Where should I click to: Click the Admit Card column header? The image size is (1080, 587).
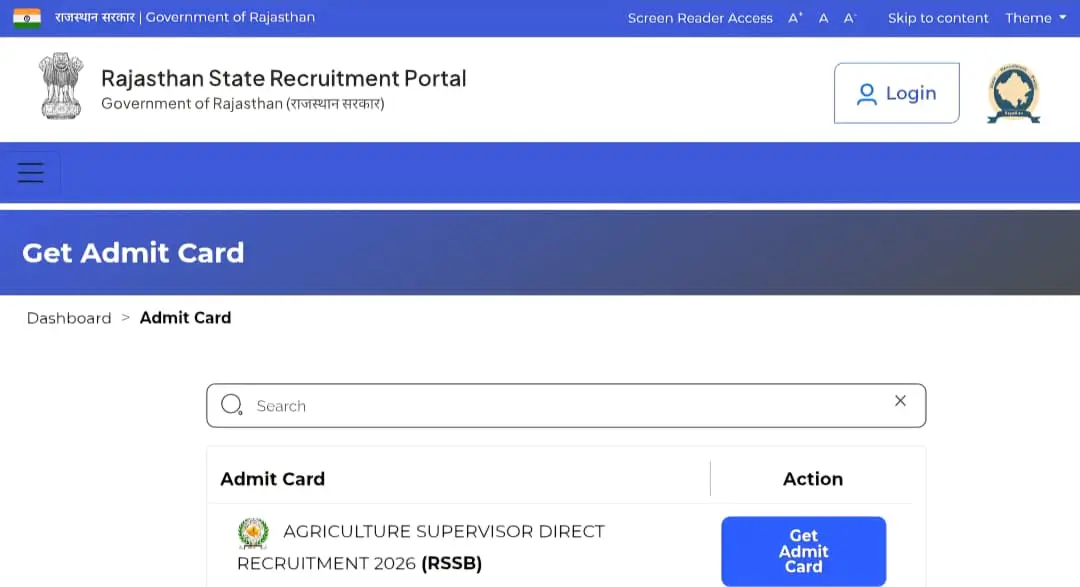click(272, 479)
